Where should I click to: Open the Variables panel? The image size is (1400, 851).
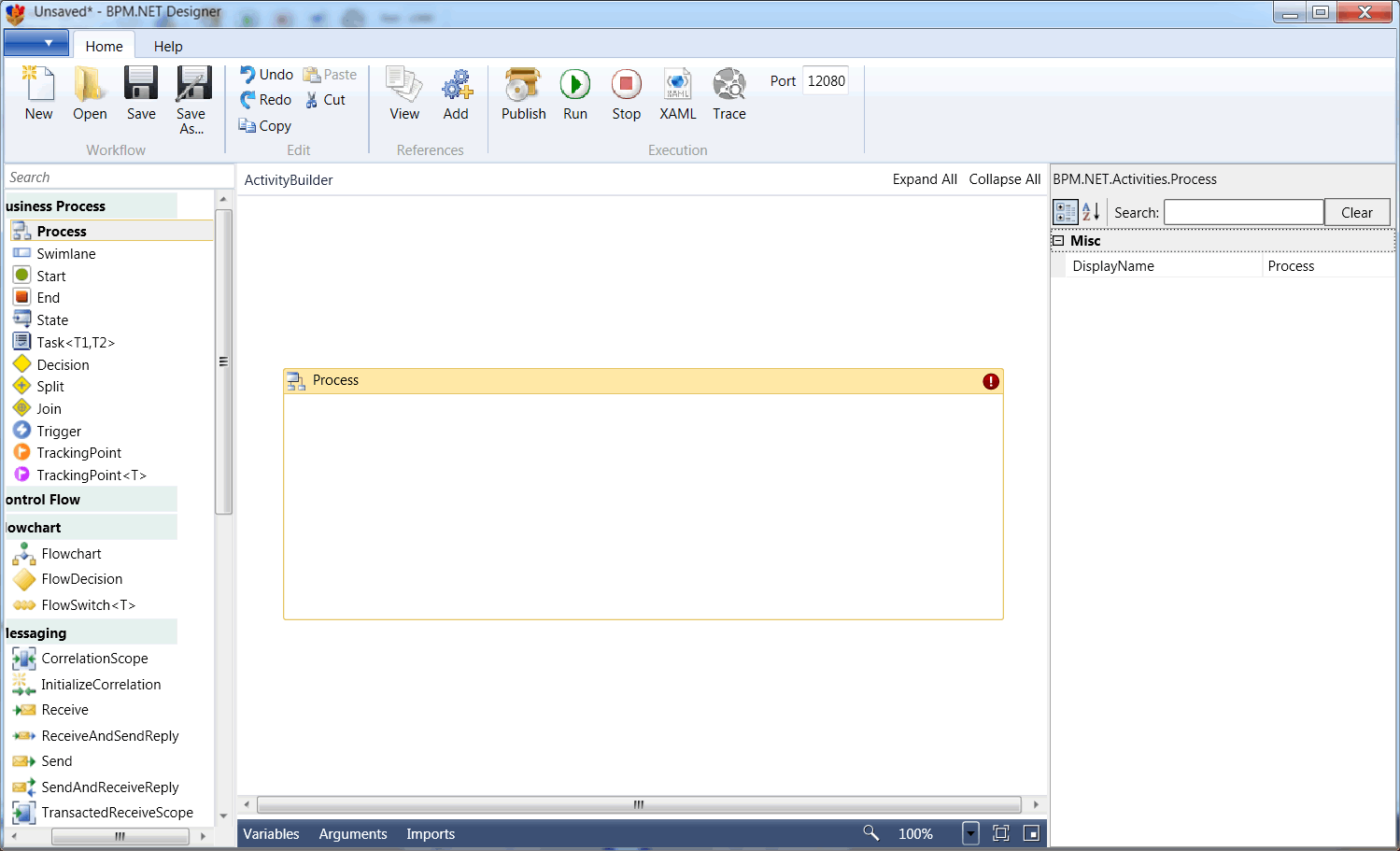click(272, 834)
